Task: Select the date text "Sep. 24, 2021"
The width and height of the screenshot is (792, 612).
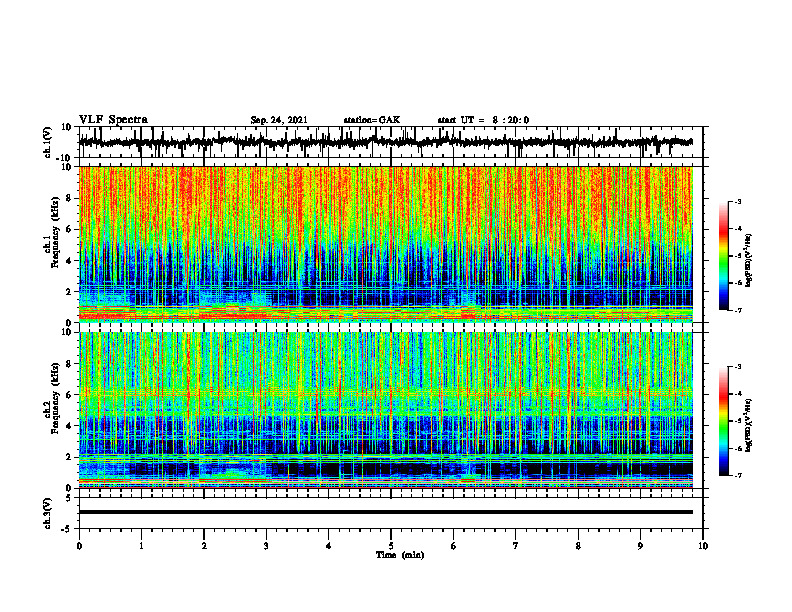Action: [279, 120]
